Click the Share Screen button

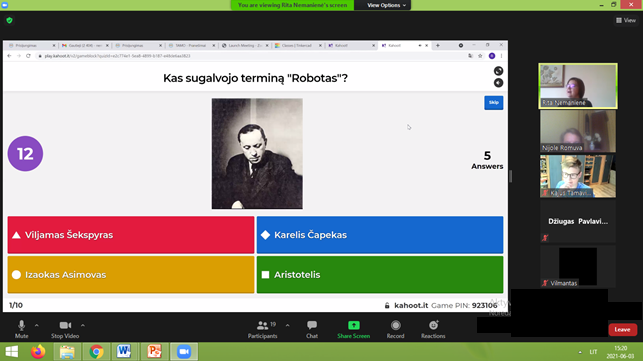tap(353, 329)
